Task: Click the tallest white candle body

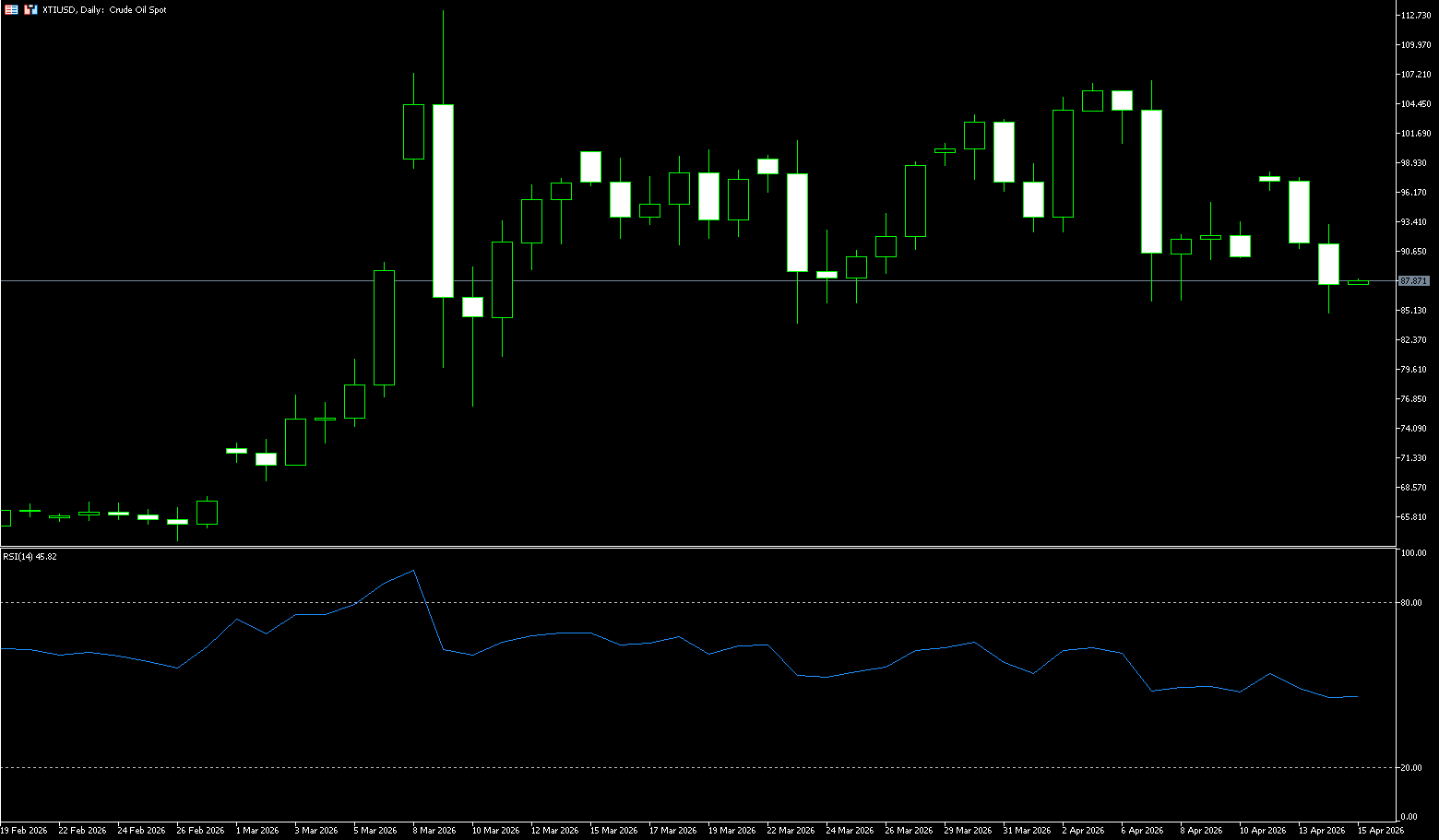Action: 443,201
